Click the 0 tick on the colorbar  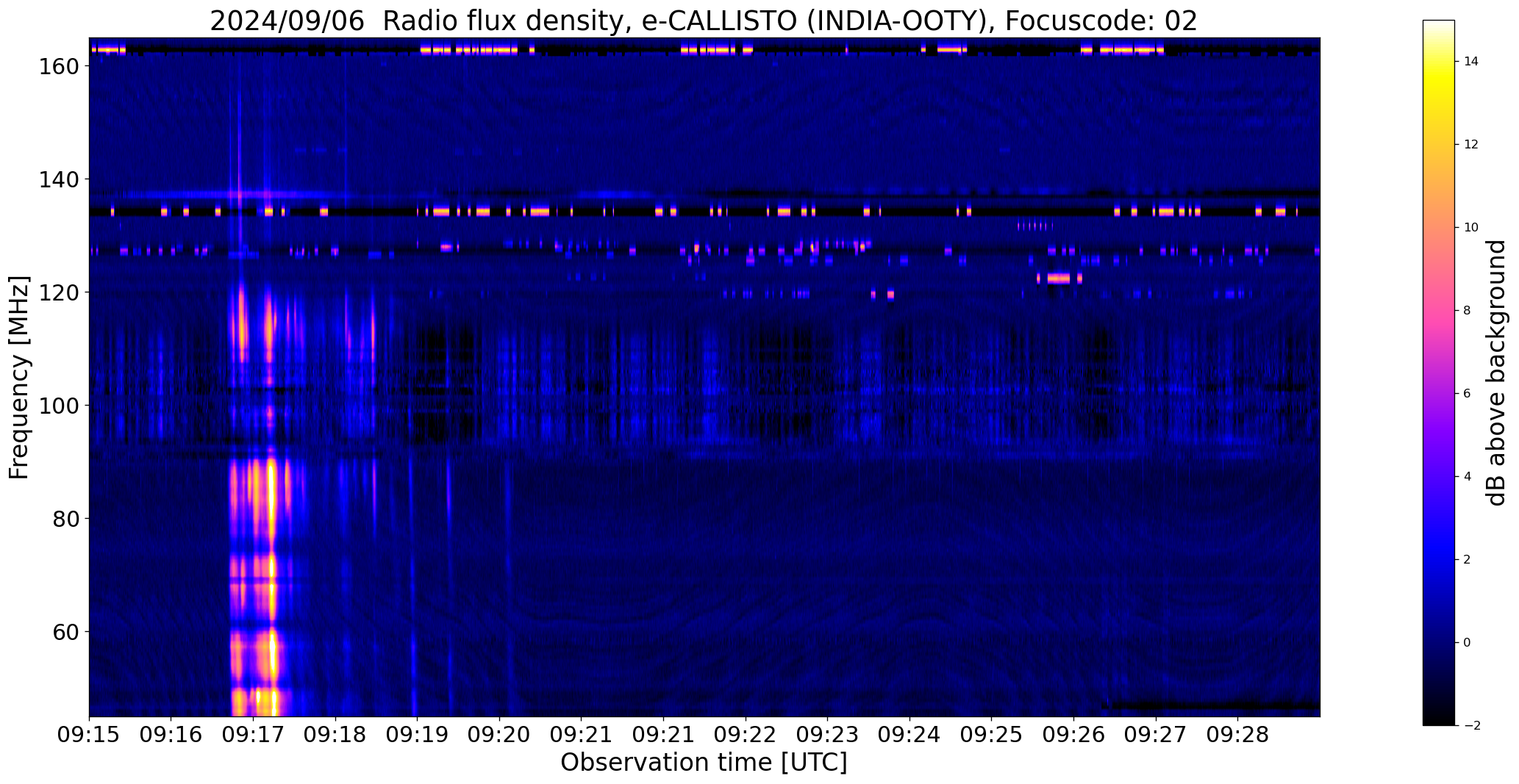coord(1468,643)
